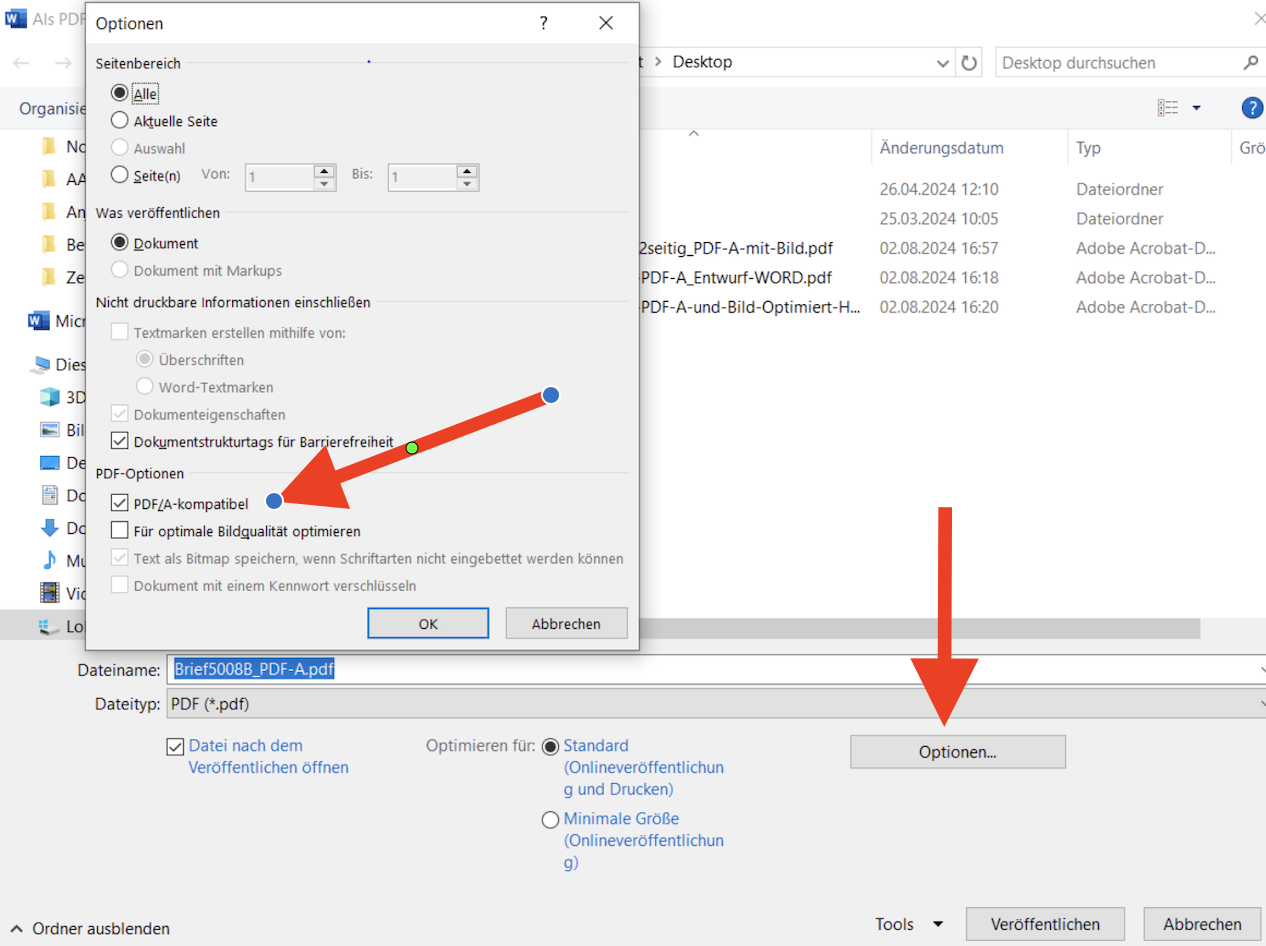This screenshot has width=1266, height=946.
Task: Choose Minimale Größe optimization option
Action: tap(550, 820)
